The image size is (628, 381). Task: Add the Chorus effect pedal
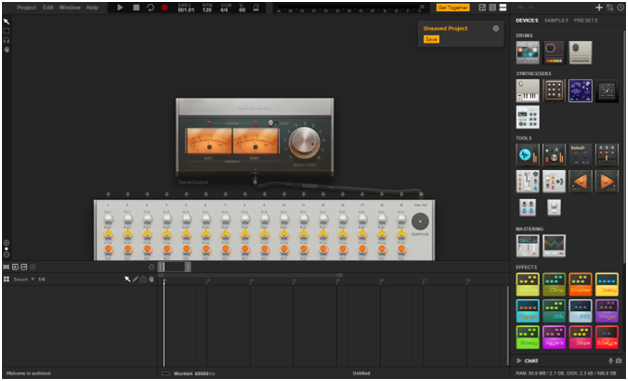tap(527, 284)
